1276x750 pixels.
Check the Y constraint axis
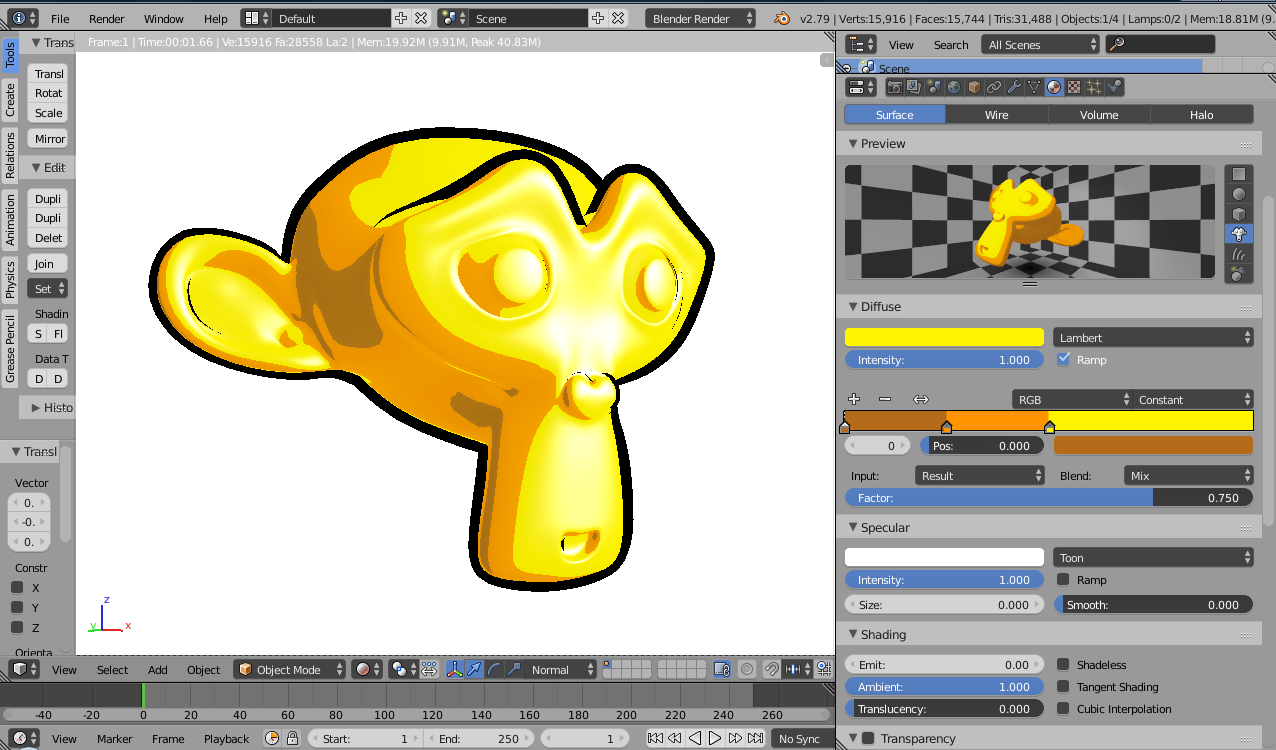point(17,607)
